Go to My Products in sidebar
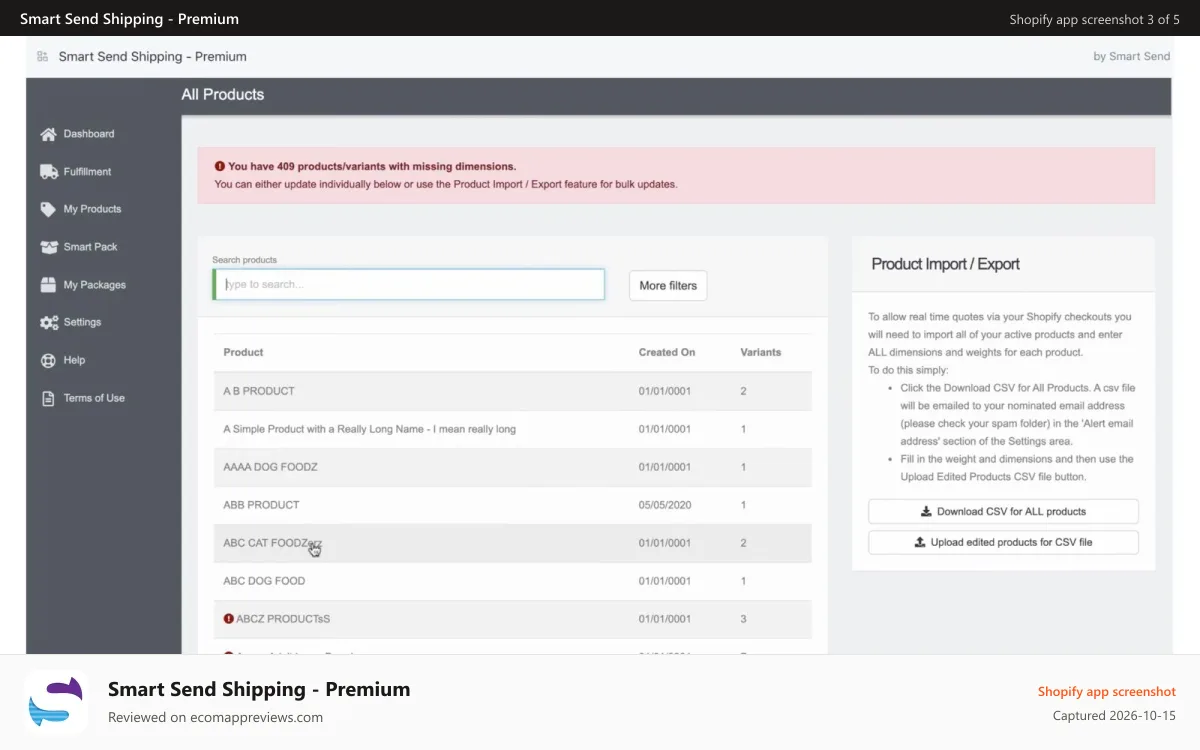The width and height of the screenshot is (1200, 750). (x=92, y=209)
